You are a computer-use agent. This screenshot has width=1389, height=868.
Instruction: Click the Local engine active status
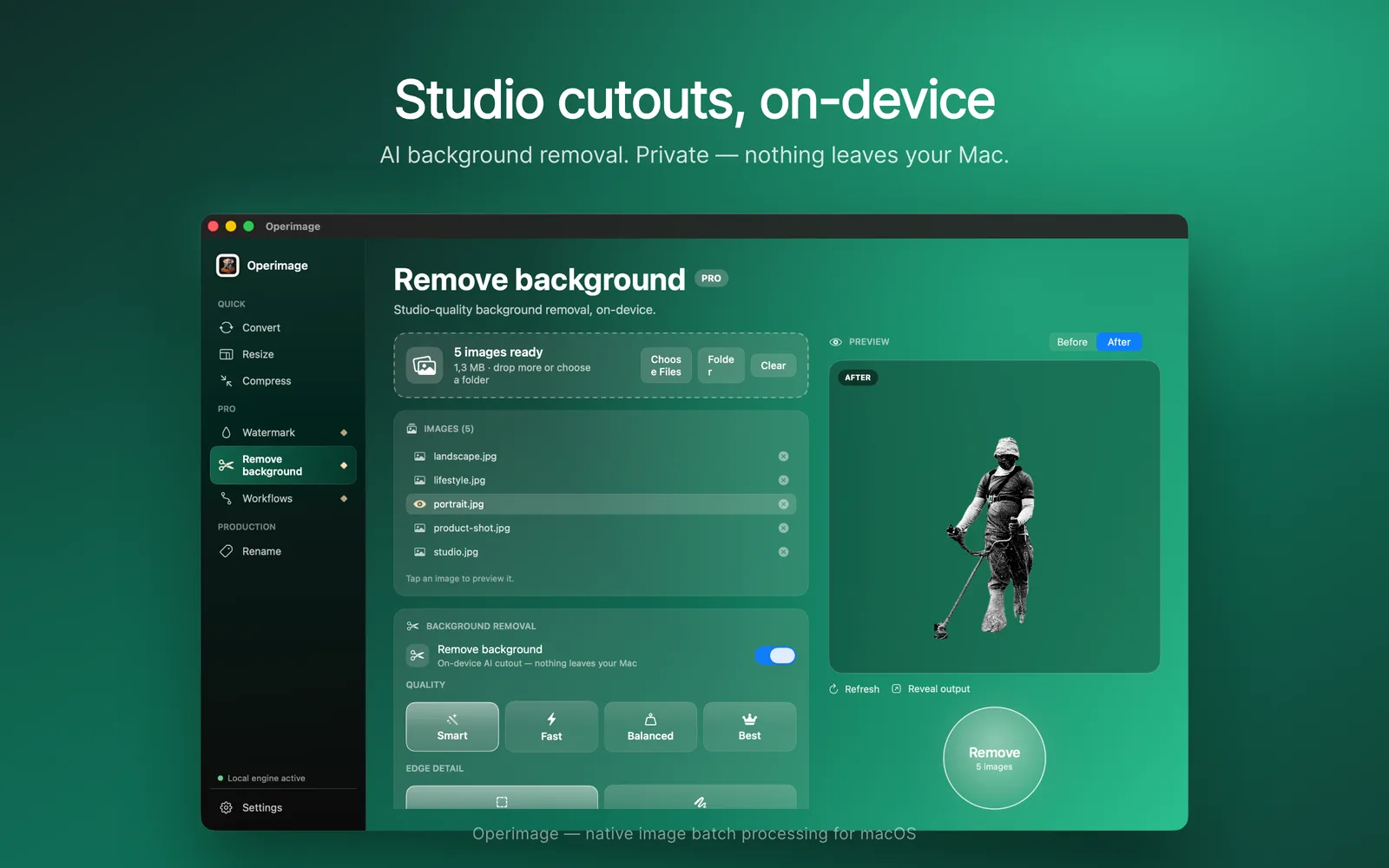point(261,779)
